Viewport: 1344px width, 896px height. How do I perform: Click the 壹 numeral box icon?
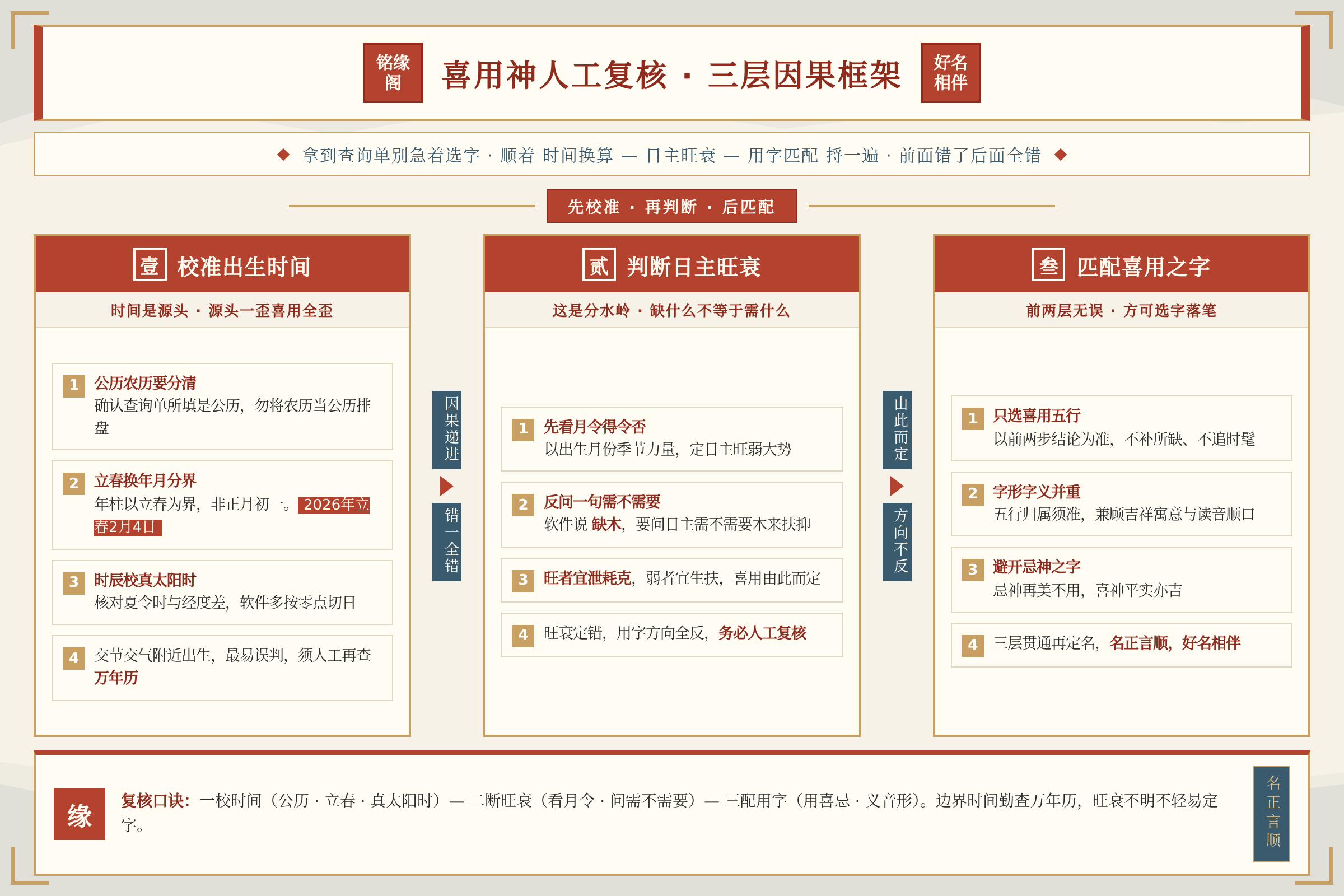coord(150,264)
